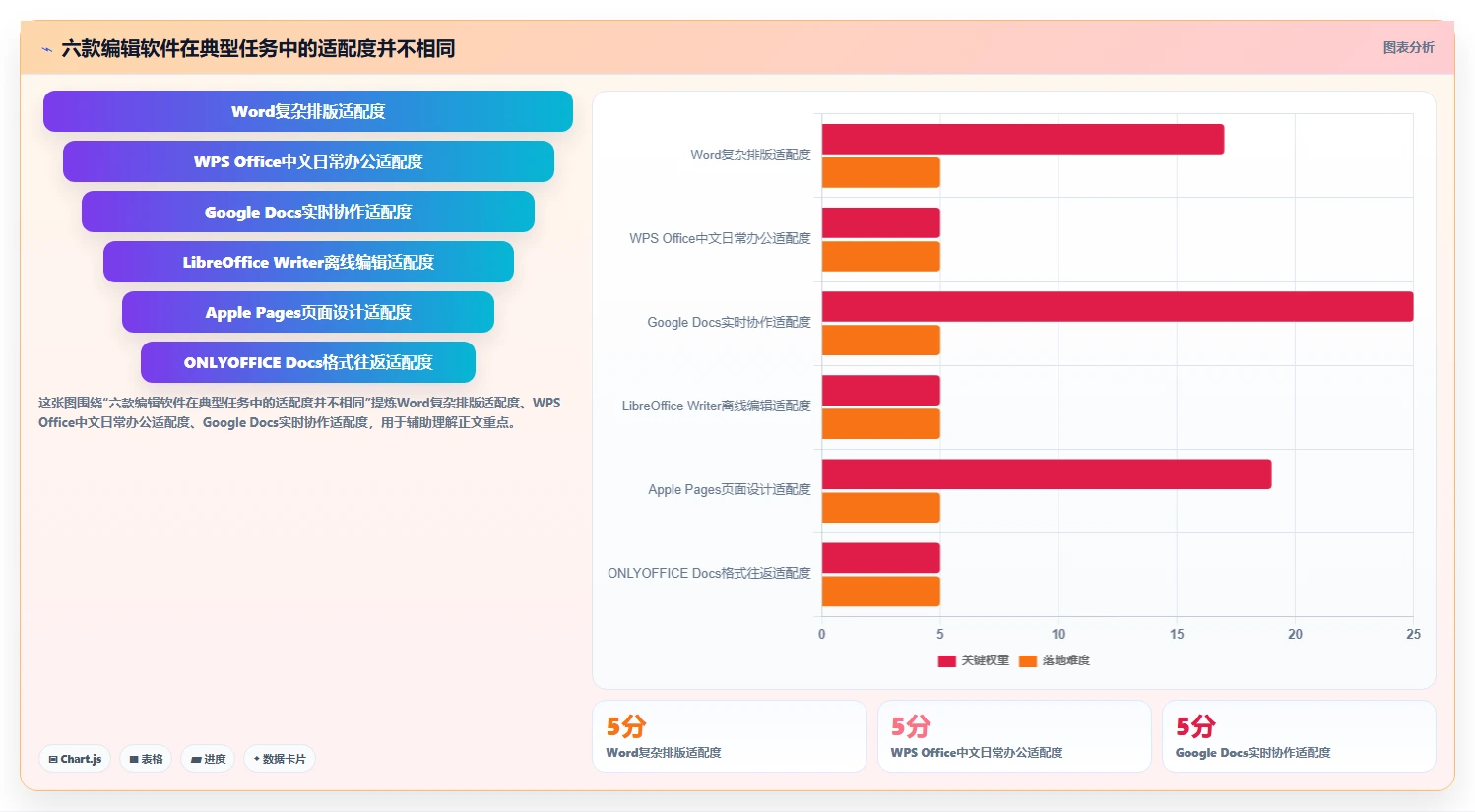This screenshot has height=812, width=1475.
Task: Select the Google Docs实时协作适配度 funnel bar
Action: [x=308, y=212]
